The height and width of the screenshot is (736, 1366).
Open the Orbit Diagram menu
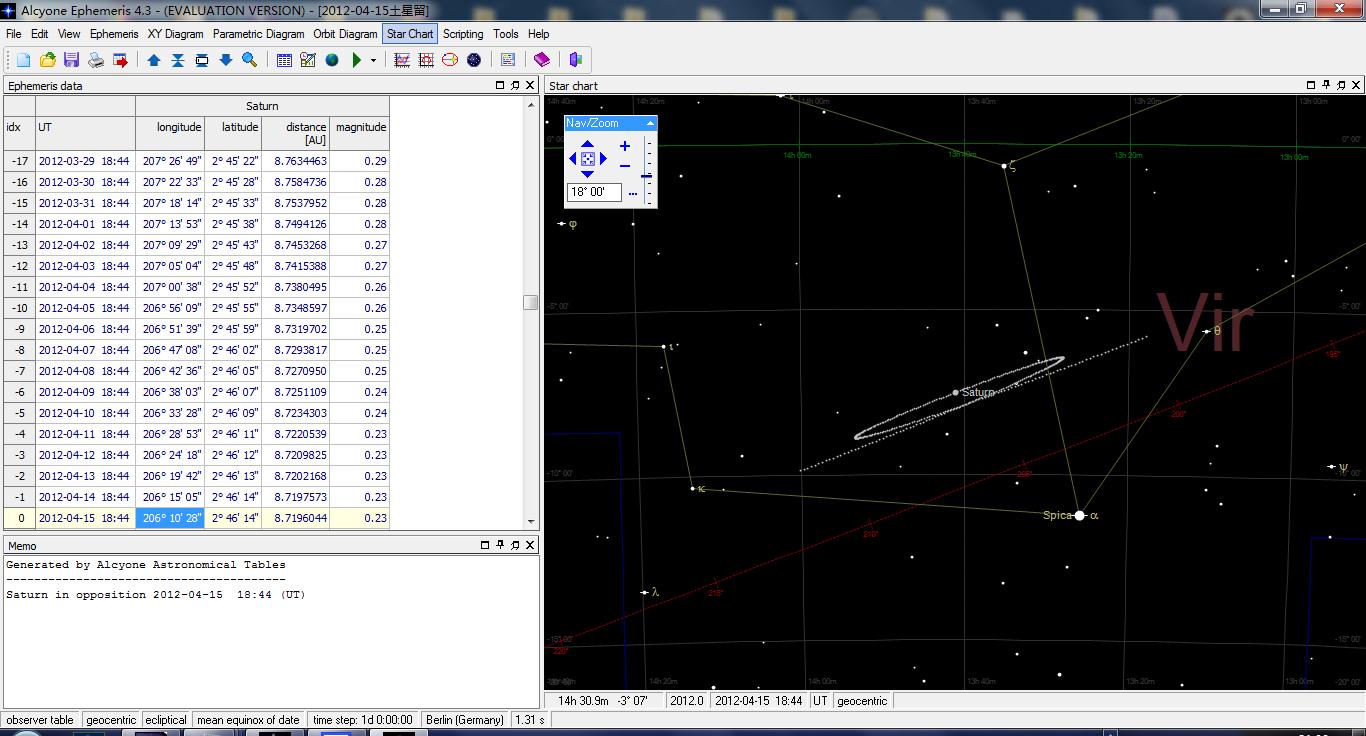pyautogui.click(x=345, y=33)
